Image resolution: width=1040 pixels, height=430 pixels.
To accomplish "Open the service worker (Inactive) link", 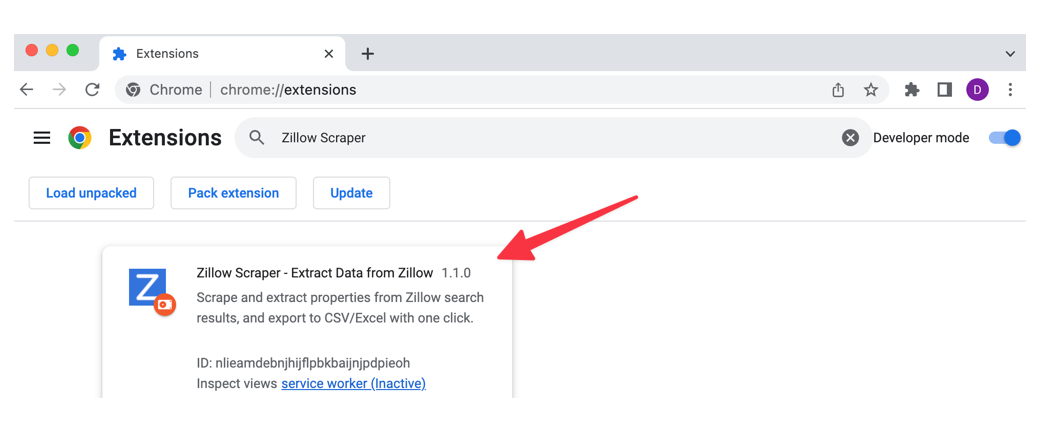I will [x=354, y=384].
